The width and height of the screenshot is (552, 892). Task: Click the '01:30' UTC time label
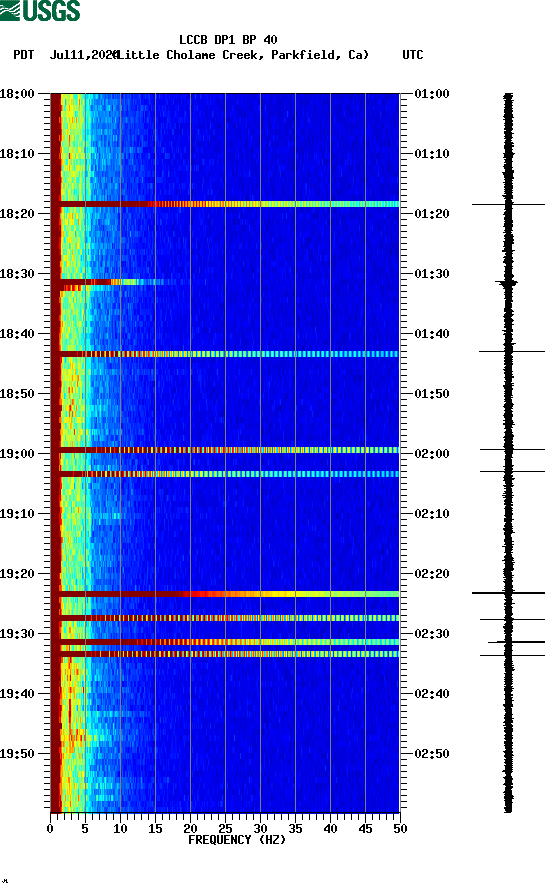[x=432, y=274]
